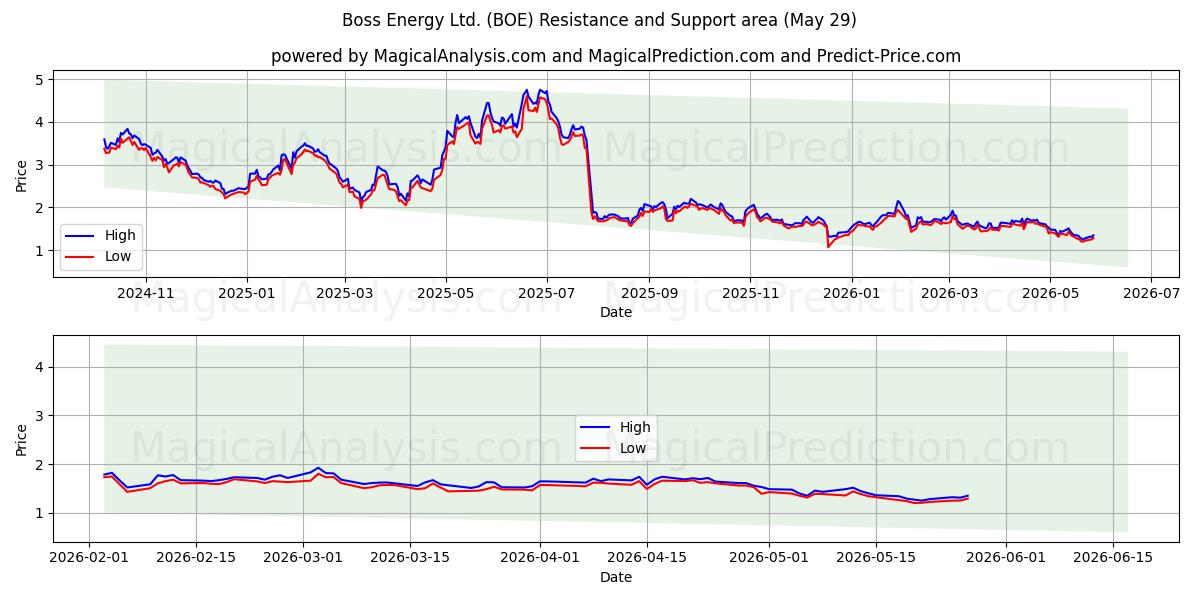1200x600 pixels.
Task: Click the '2026-06-15' date label on the bottom chart axis
Action: click(1113, 560)
